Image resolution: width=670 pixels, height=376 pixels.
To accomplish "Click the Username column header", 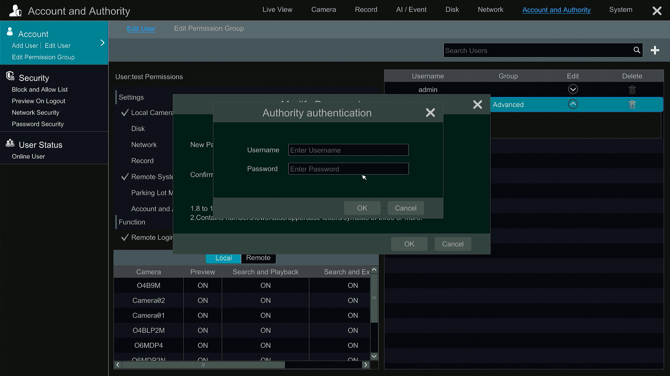I will point(428,76).
